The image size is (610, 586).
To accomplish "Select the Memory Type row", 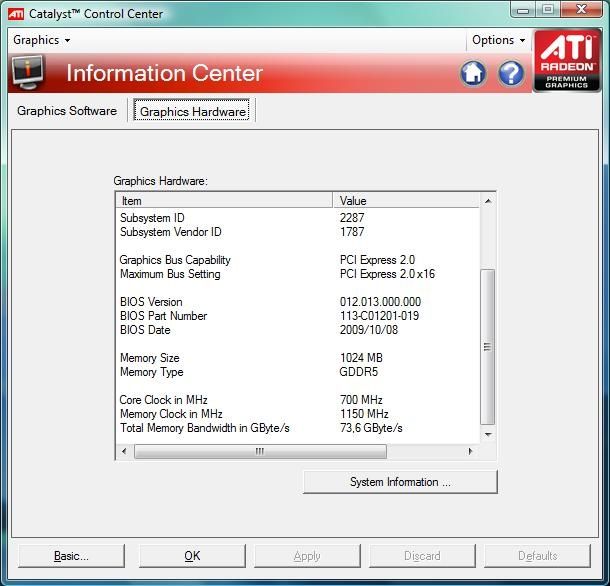I will point(298,372).
